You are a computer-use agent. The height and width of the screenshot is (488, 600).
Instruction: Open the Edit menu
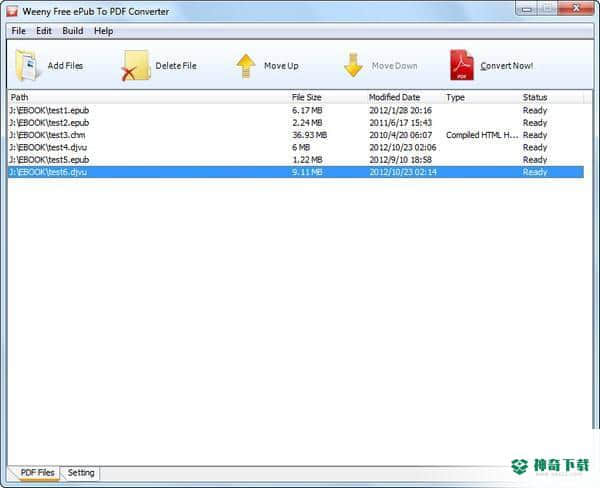click(44, 31)
